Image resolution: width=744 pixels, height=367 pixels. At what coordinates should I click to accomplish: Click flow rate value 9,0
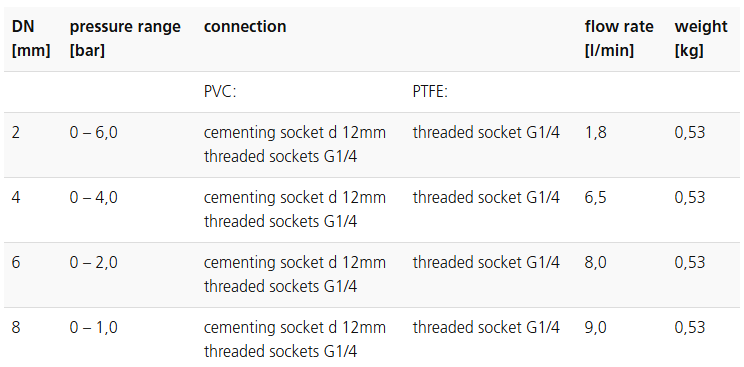[x=595, y=327]
